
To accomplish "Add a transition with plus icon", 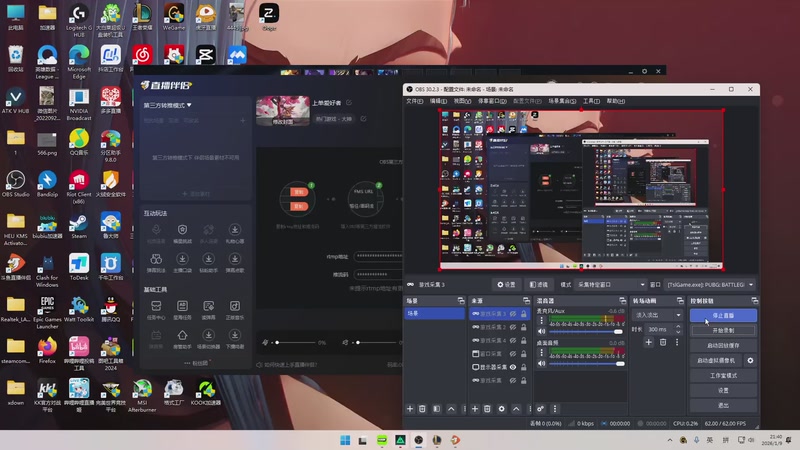I will (x=648, y=342).
